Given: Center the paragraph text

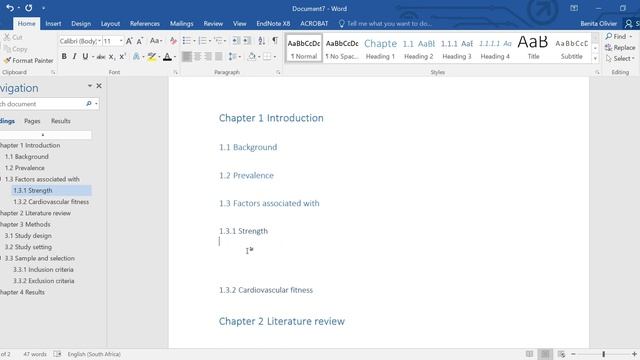Looking at the screenshot, I should click(198, 56).
